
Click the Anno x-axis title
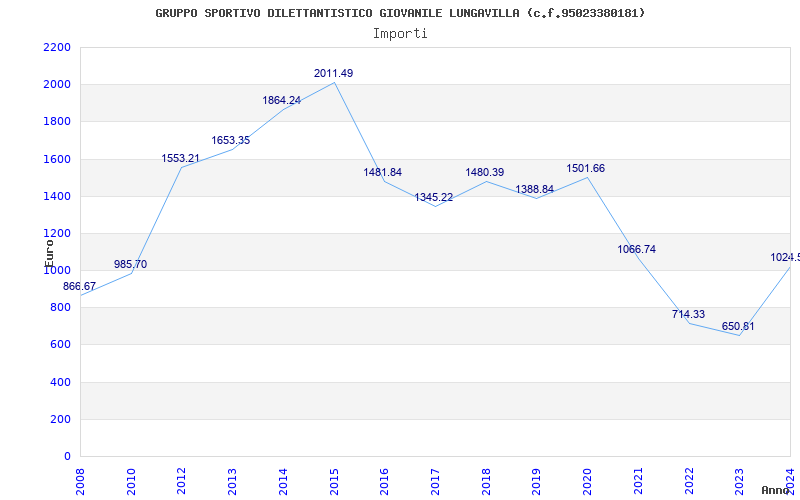click(x=776, y=490)
